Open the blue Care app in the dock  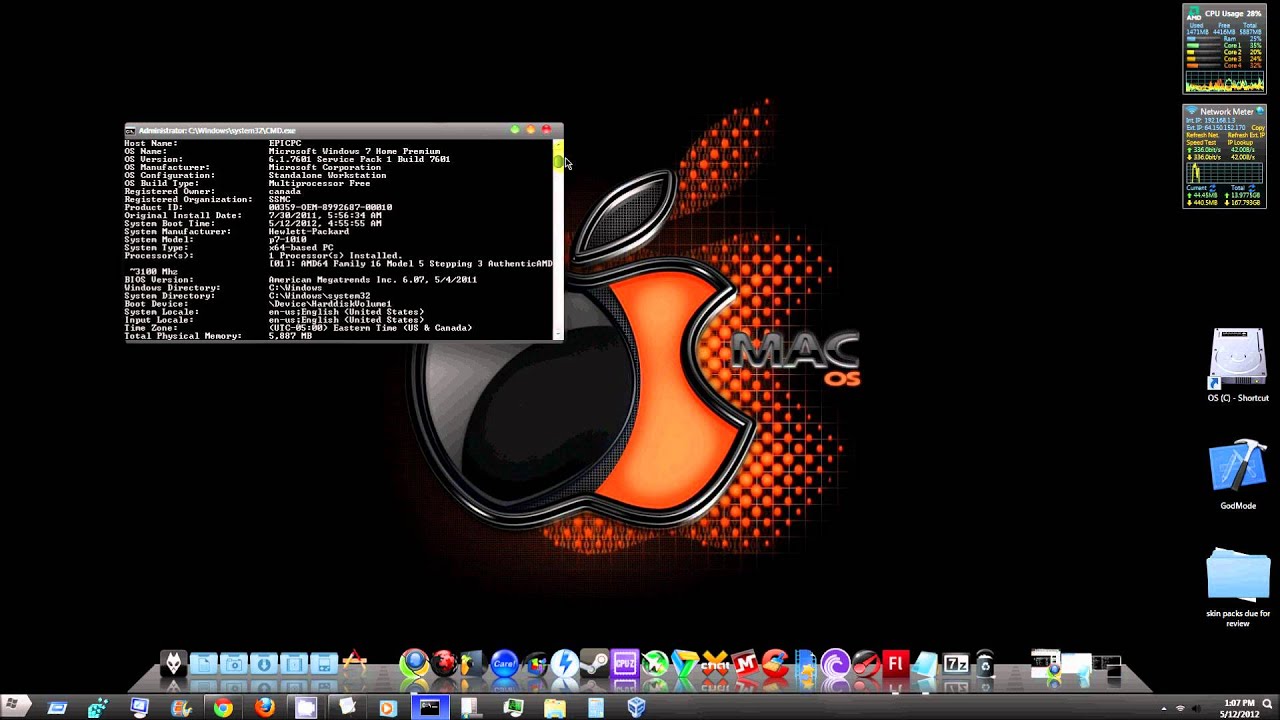(504, 663)
